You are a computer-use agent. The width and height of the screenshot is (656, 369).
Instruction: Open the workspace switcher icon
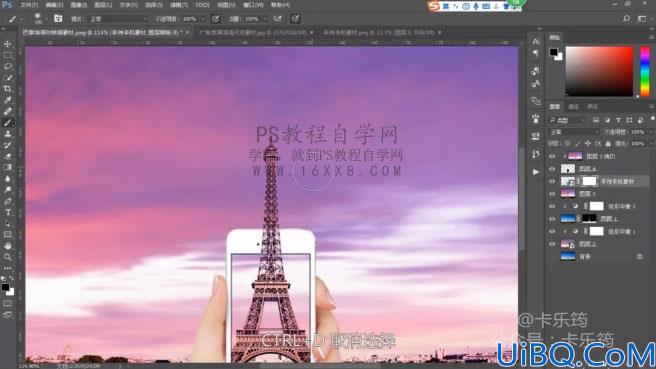tap(642, 18)
